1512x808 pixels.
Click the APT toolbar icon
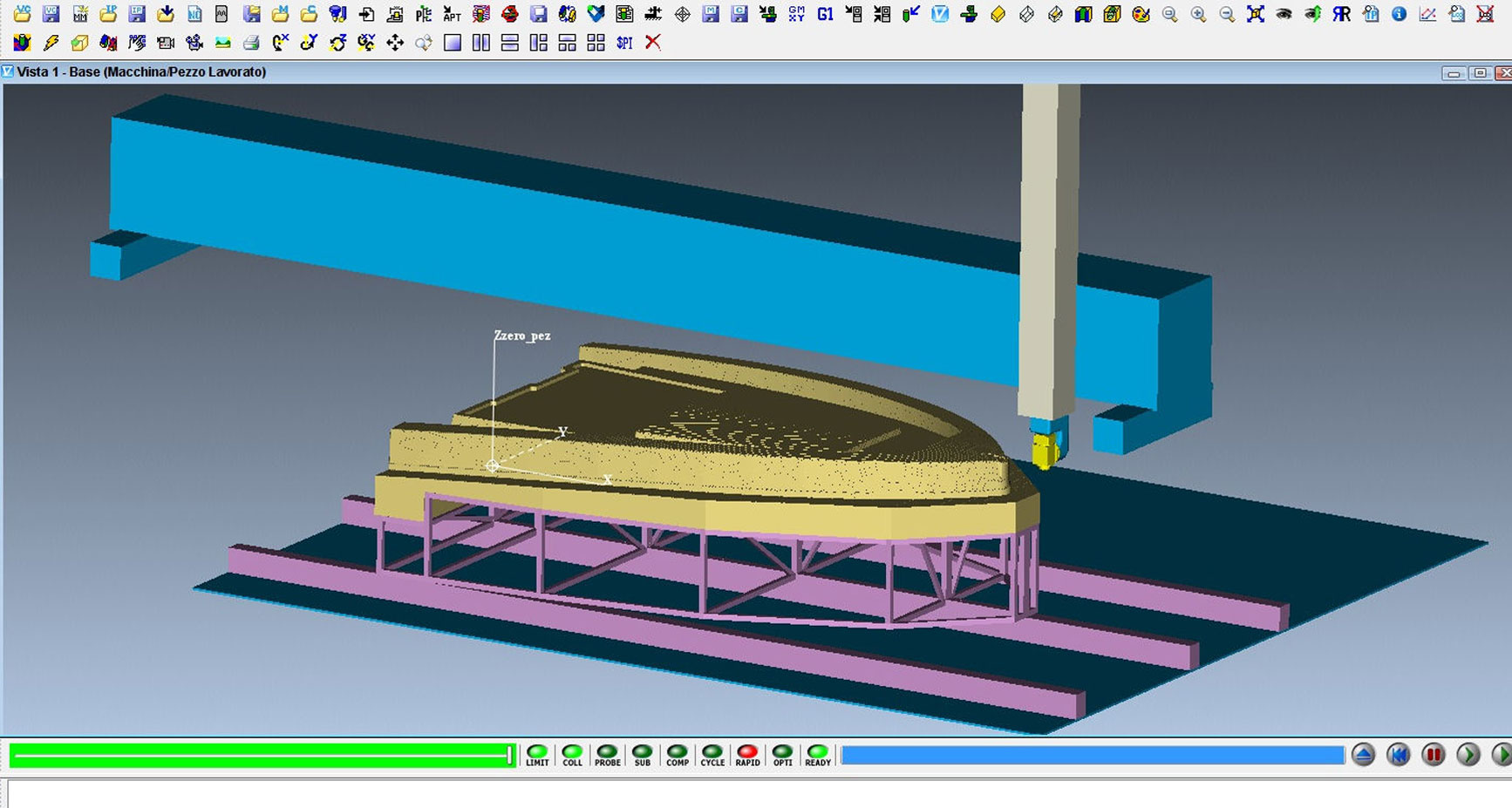click(452, 14)
